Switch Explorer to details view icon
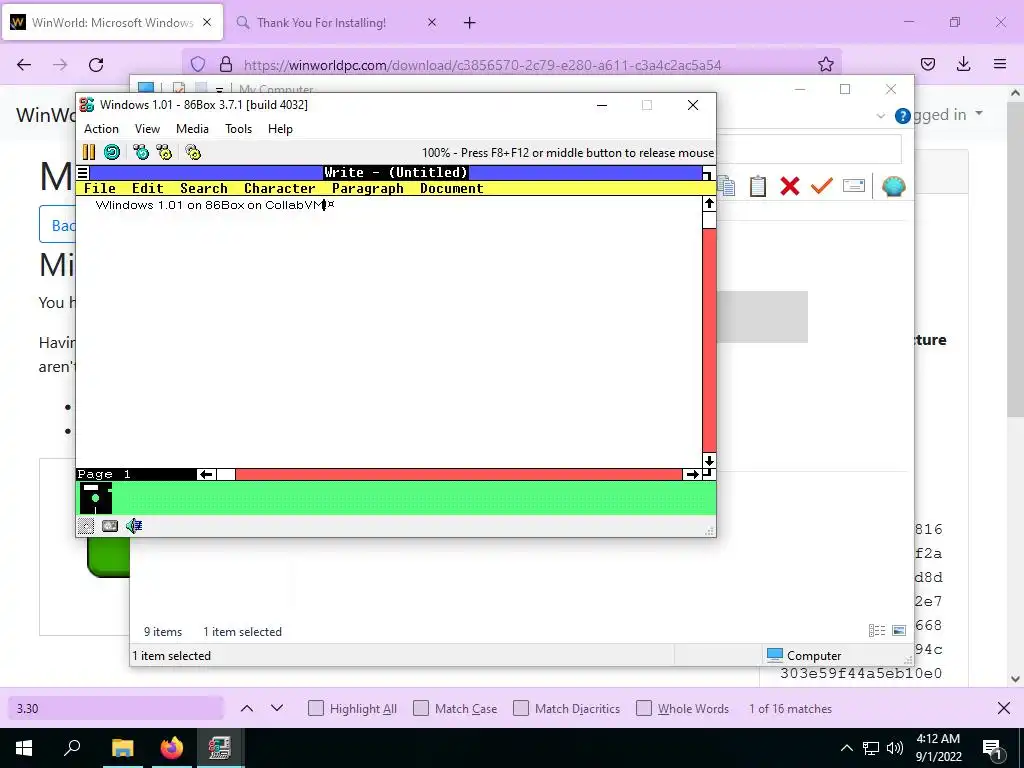This screenshot has width=1024, height=768. 877,630
